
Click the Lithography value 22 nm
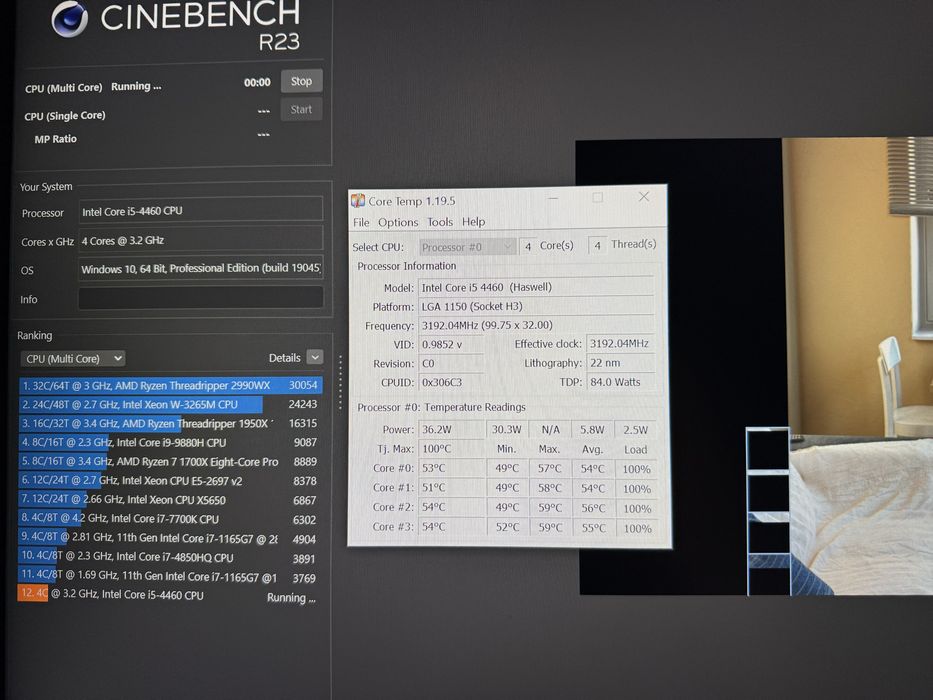(x=621, y=362)
